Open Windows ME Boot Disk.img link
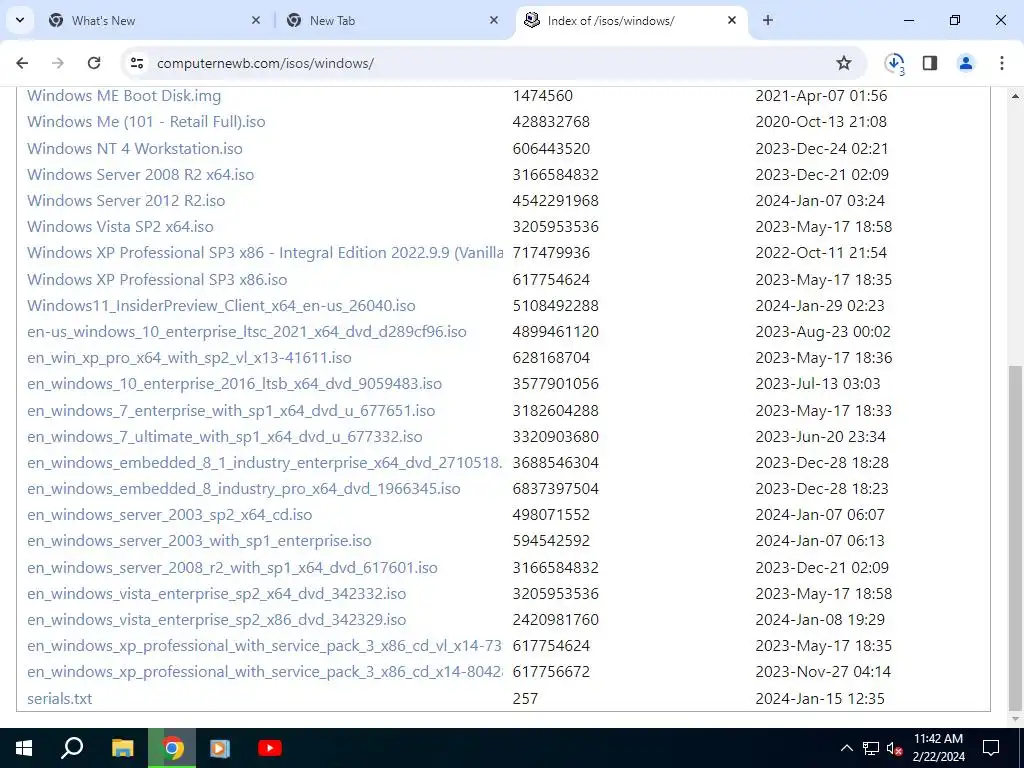 pos(124,96)
